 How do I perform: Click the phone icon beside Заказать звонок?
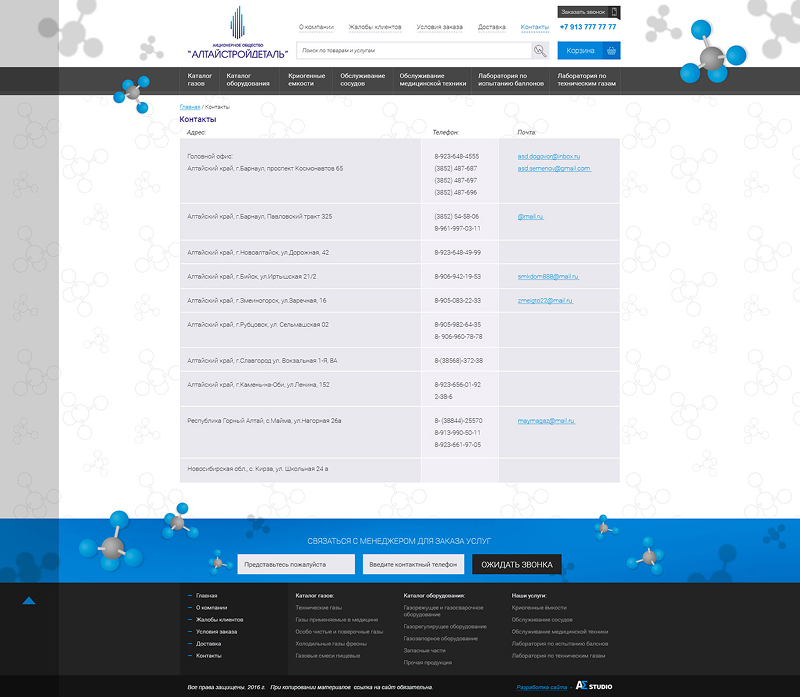tap(614, 12)
